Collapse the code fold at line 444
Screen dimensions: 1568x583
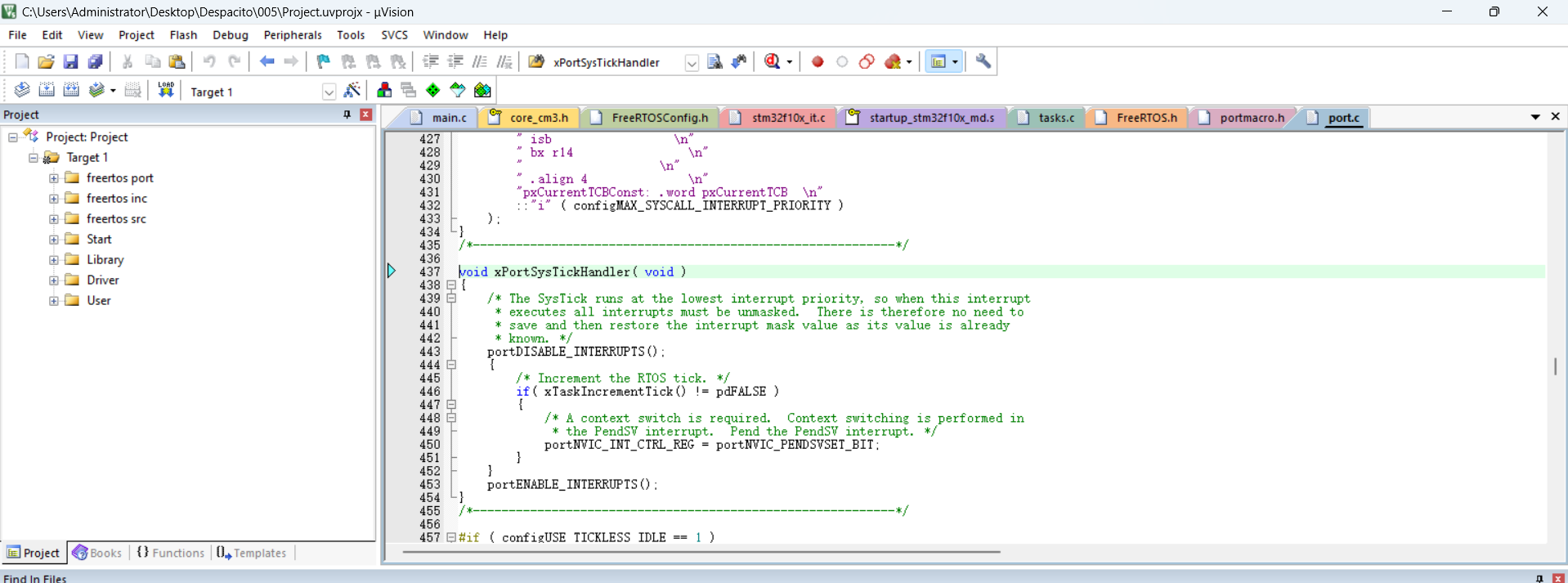click(451, 365)
